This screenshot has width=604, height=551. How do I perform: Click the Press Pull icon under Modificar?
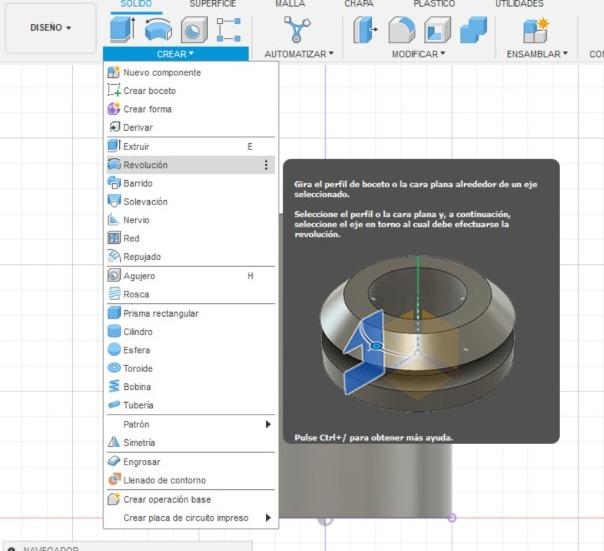(364, 30)
